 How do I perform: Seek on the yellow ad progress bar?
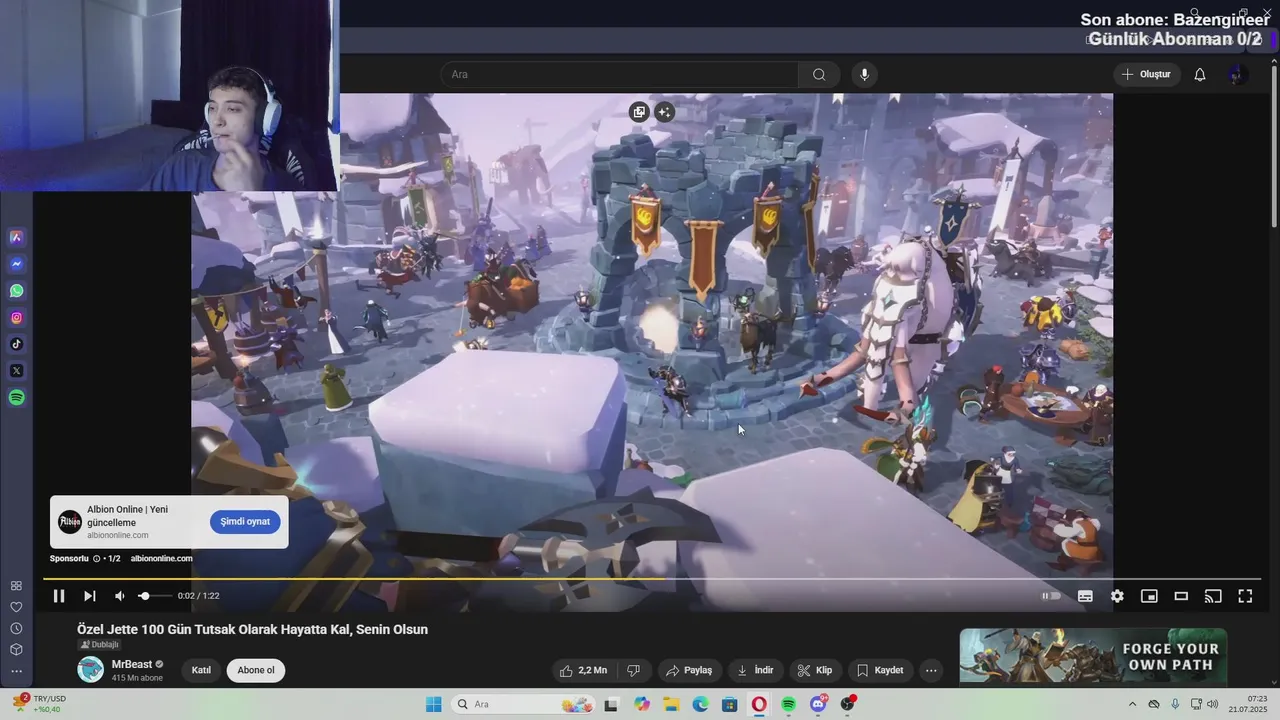[652, 579]
